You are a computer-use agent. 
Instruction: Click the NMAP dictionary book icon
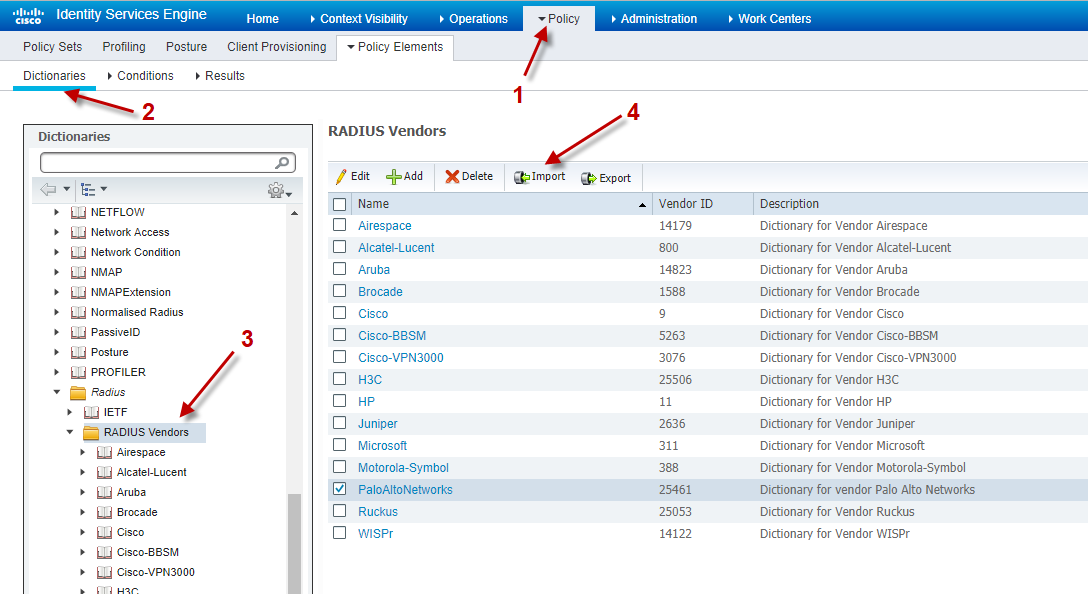tap(78, 273)
